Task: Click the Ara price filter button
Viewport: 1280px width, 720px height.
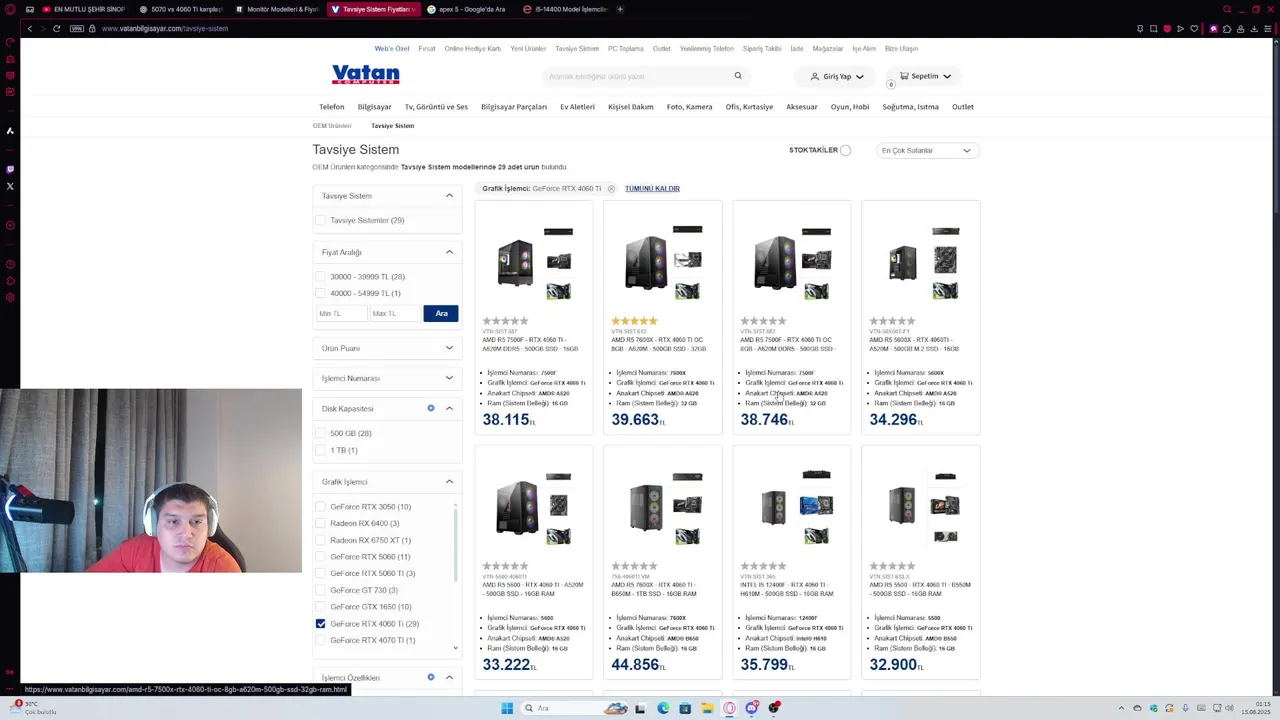Action: click(x=441, y=313)
